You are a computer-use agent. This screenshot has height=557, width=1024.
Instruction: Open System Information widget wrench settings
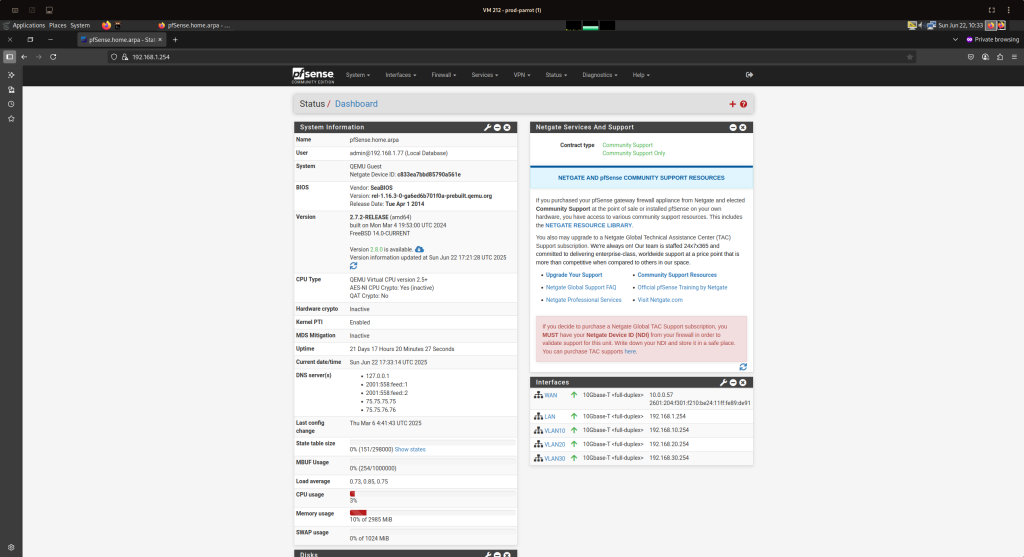487,127
